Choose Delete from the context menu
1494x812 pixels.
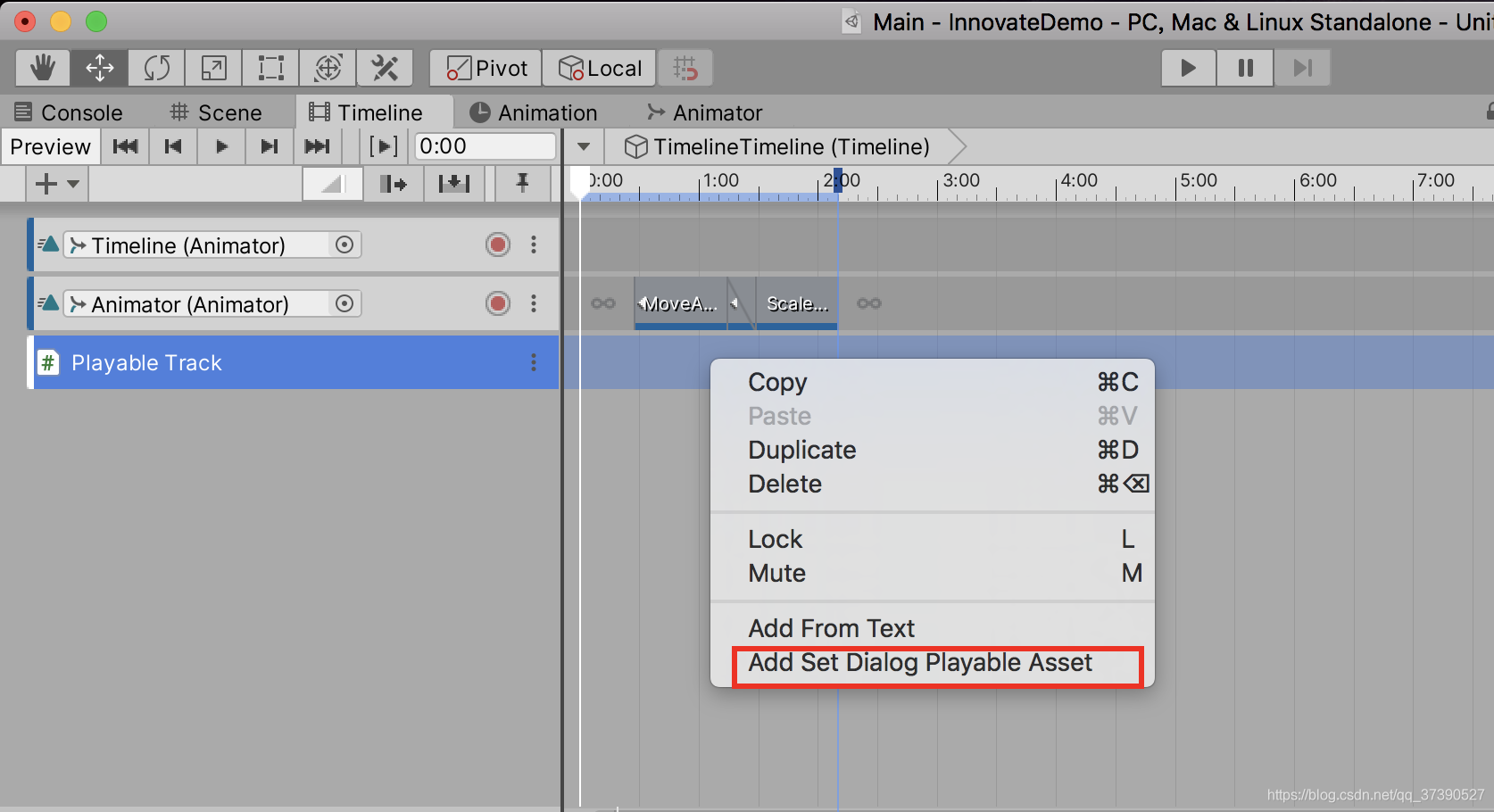pyautogui.click(x=932, y=484)
